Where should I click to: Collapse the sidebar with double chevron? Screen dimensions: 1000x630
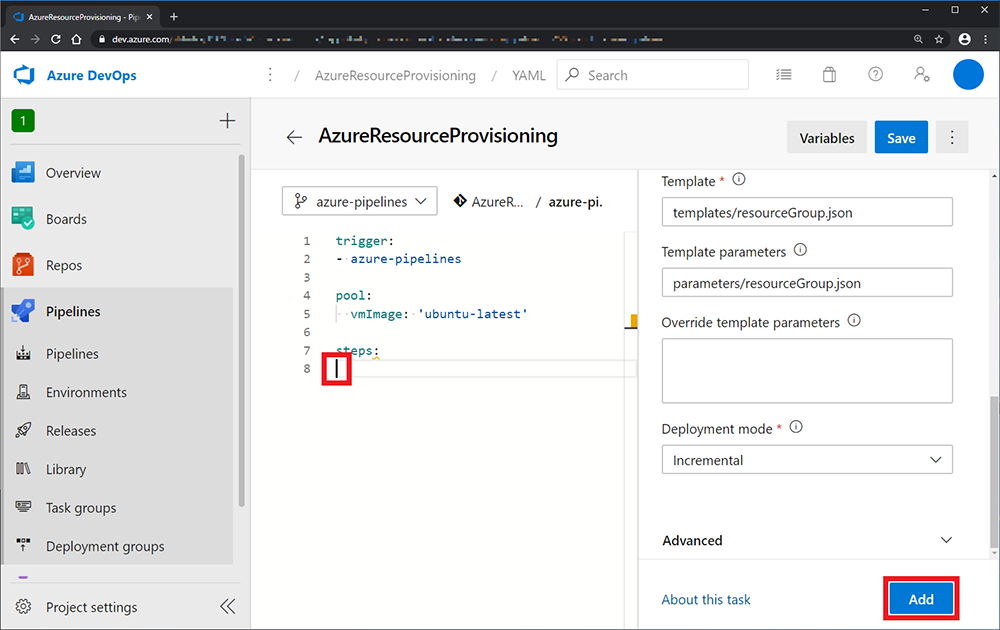coord(228,606)
